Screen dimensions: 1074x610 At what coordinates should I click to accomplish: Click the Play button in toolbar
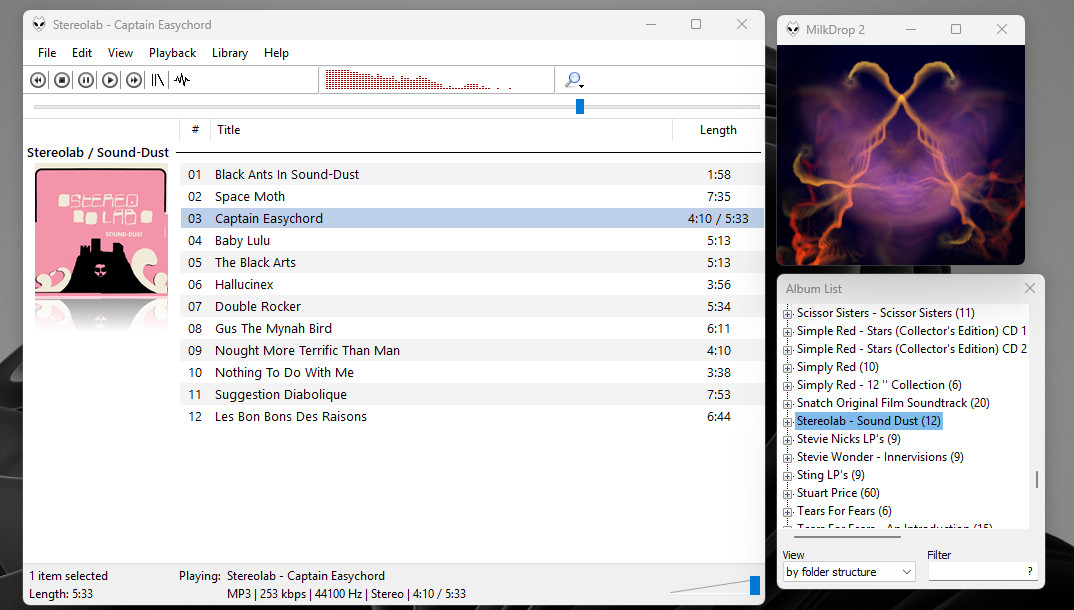point(110,80)
